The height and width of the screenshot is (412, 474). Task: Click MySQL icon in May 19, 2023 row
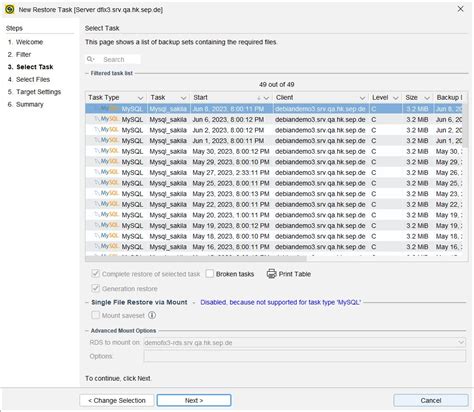[x=107, y=225]
